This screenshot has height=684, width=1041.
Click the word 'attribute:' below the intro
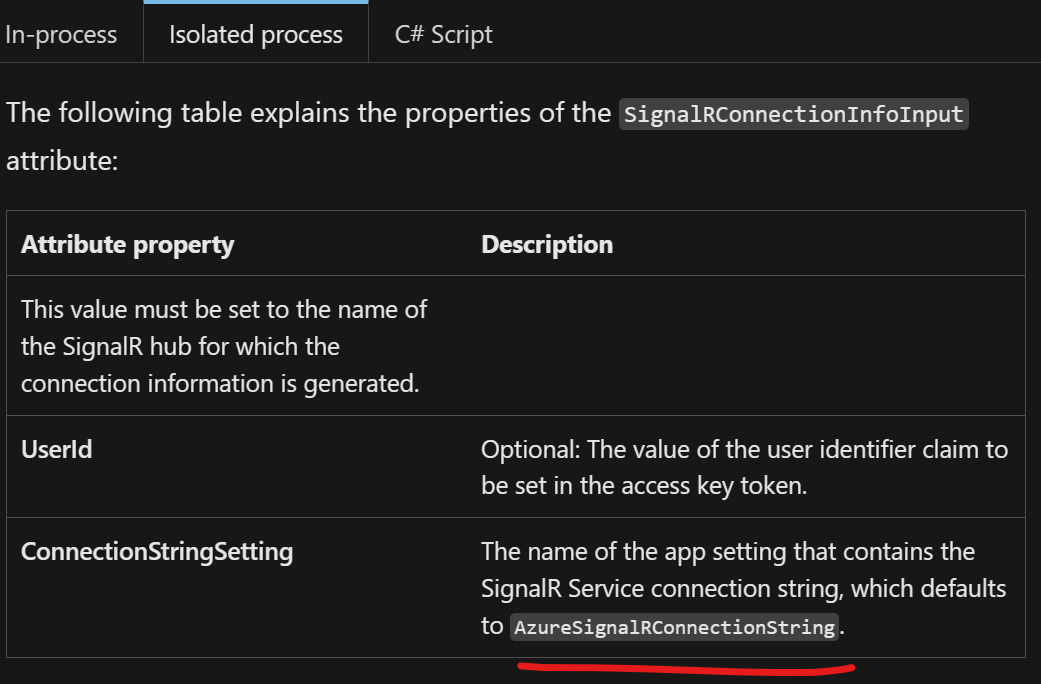tap(62, 161)
